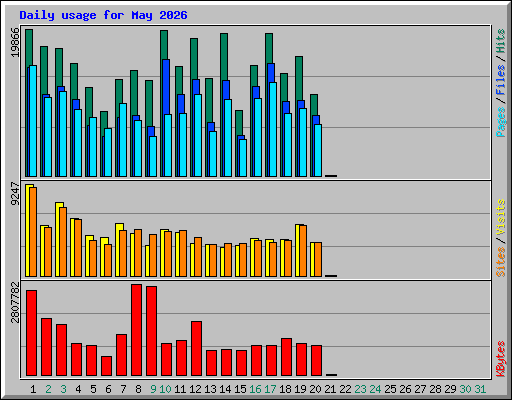Screen dimensions: 512x400
Task: Click the Visits legend label
Action: point(500,218)
